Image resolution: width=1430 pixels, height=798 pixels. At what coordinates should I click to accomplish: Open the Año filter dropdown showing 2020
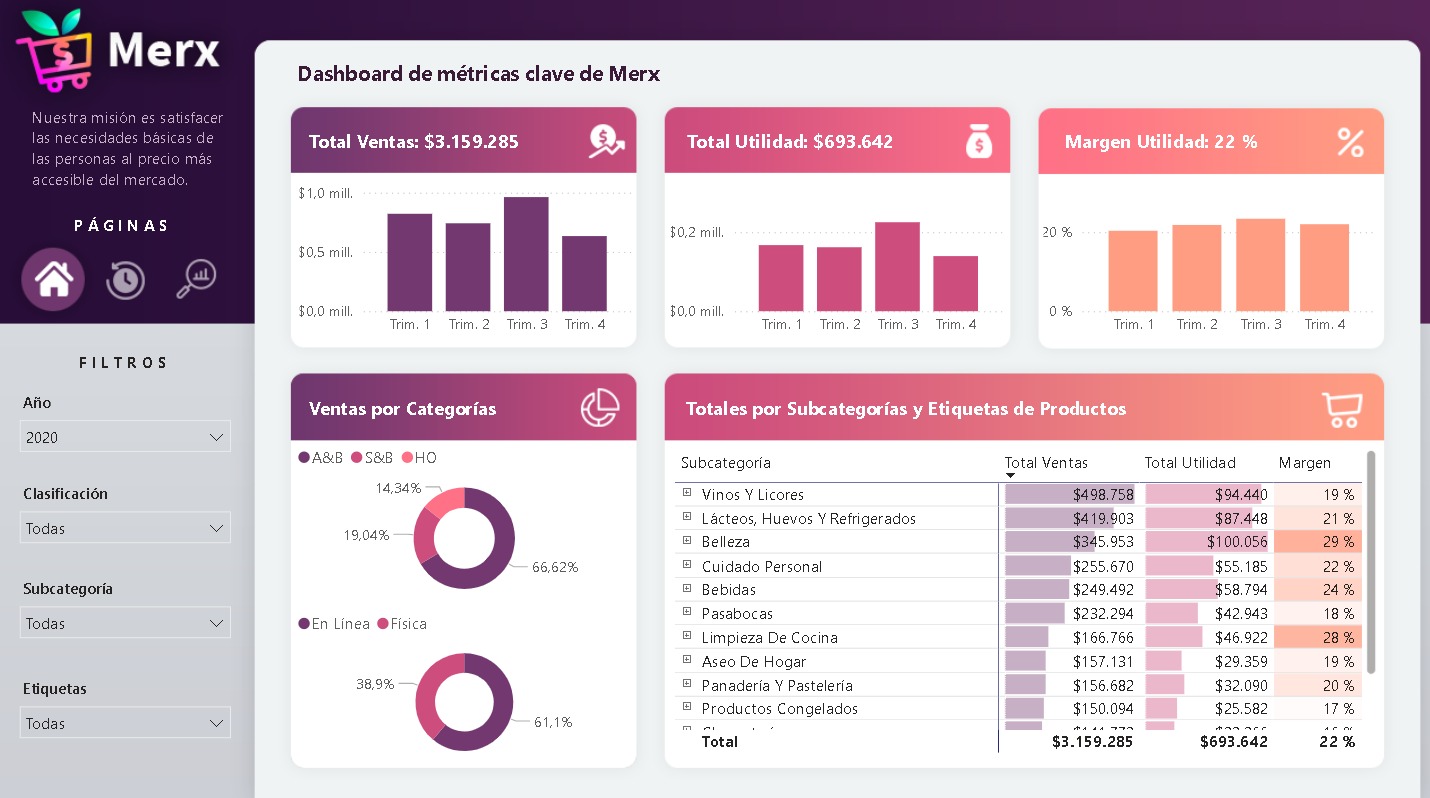[125, 436]
